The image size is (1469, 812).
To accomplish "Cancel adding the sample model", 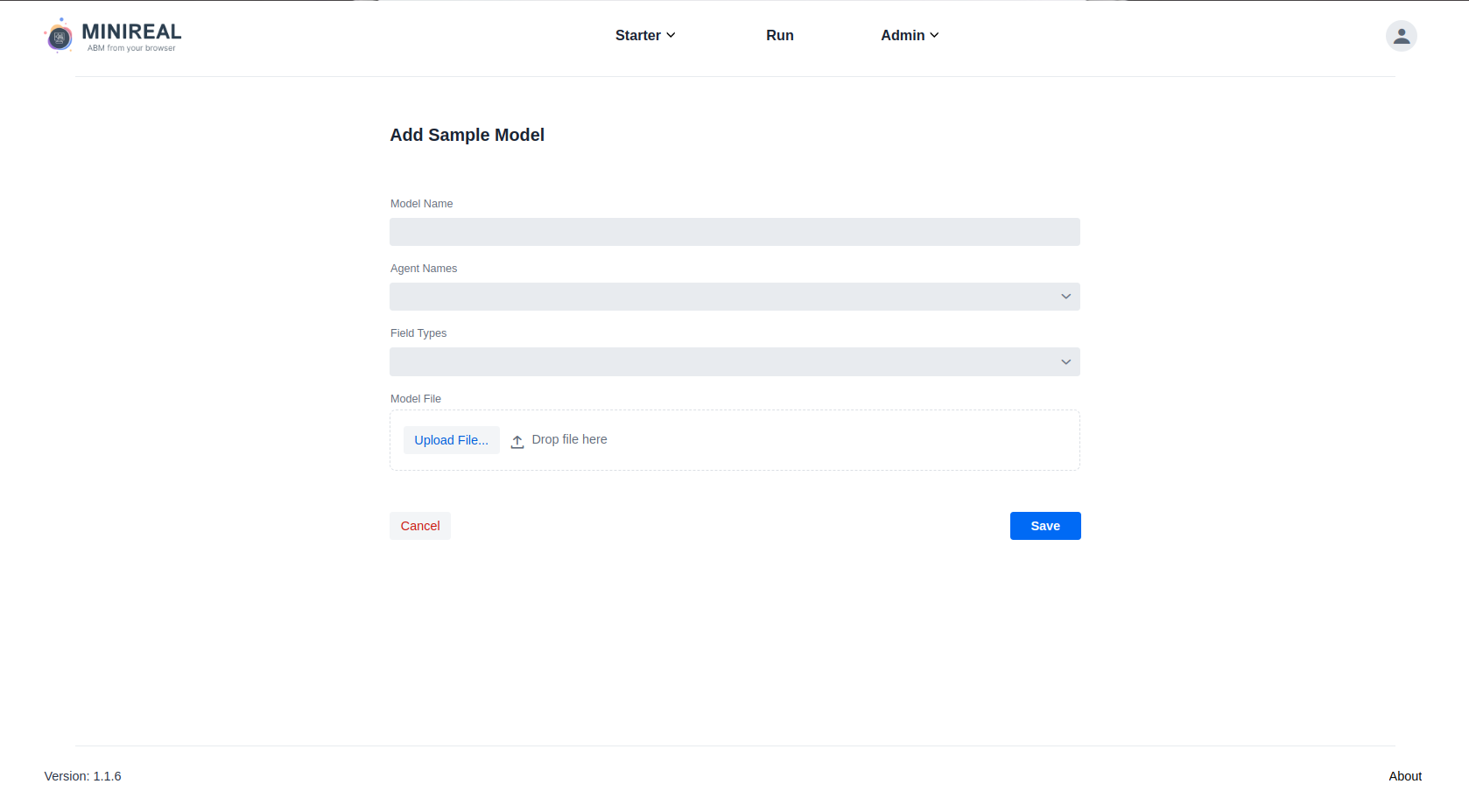I will point(420,526).
